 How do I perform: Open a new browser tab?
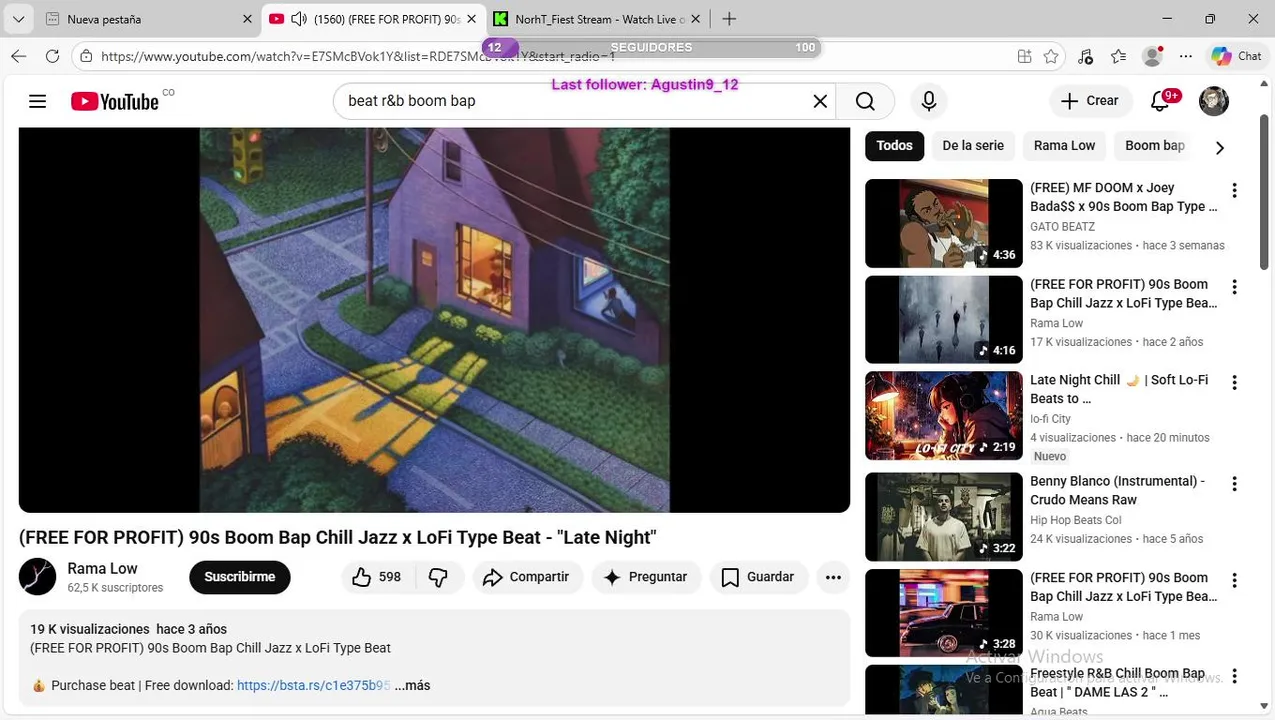point(729,19)
